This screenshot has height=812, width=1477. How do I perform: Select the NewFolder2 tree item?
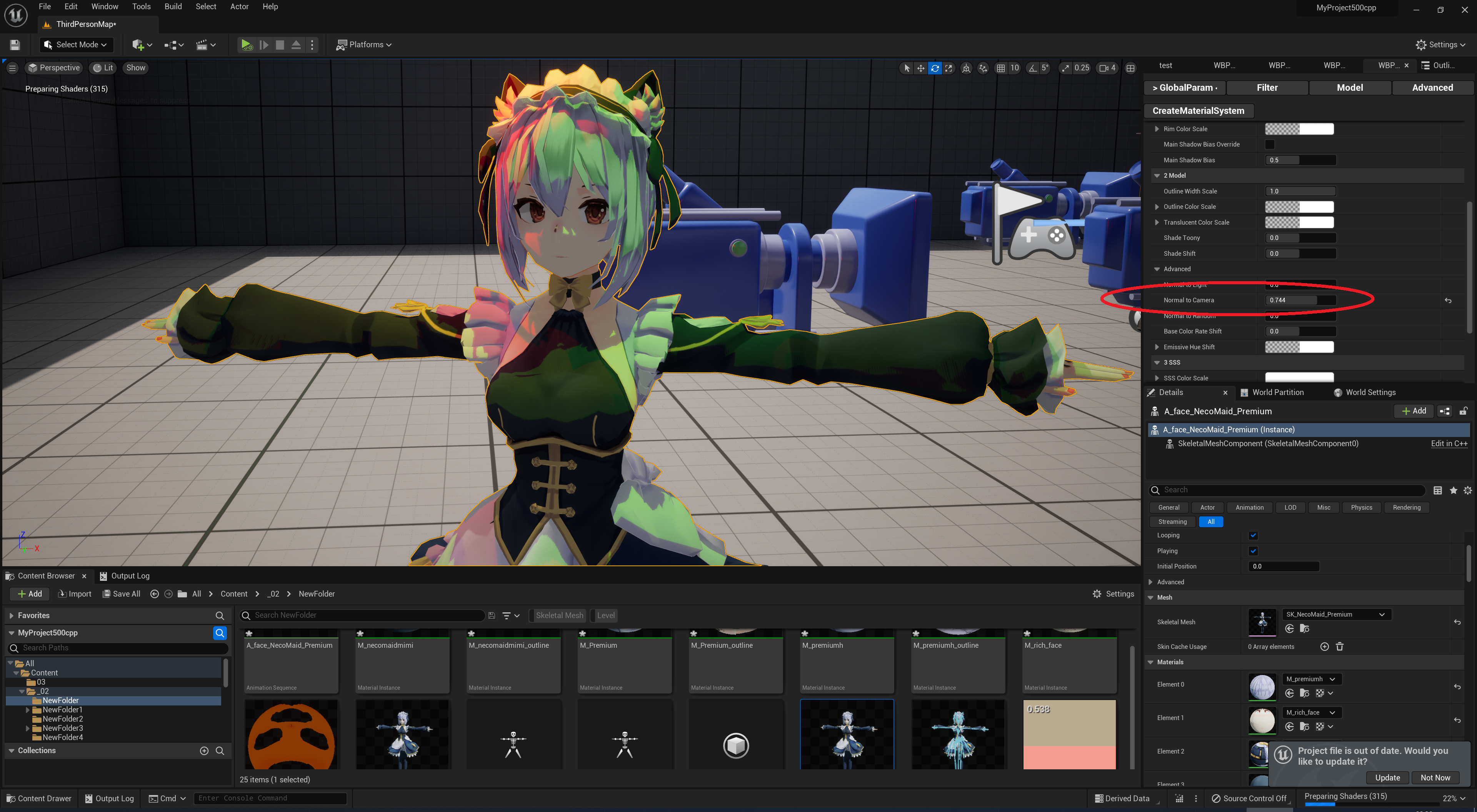62,719
